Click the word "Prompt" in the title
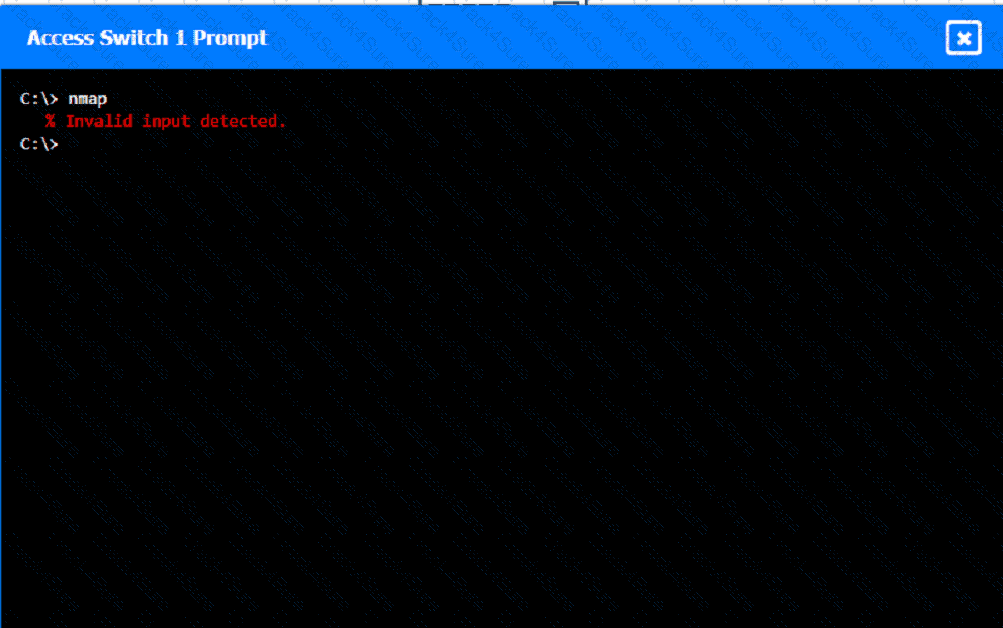Screen dimensions: 1003x628 pyautogui.click(x=230, y=38)
